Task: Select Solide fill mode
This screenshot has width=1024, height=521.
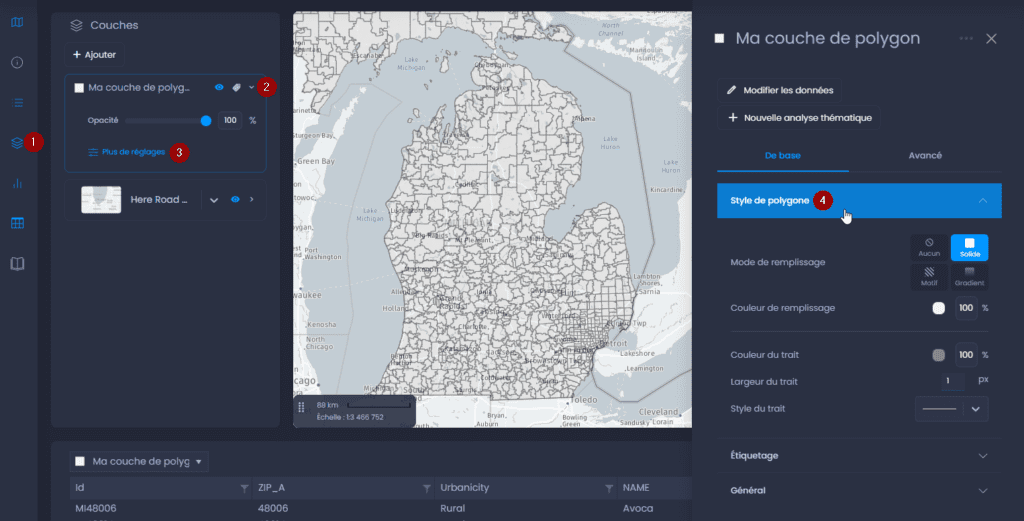Action: [x=970, y=247]
